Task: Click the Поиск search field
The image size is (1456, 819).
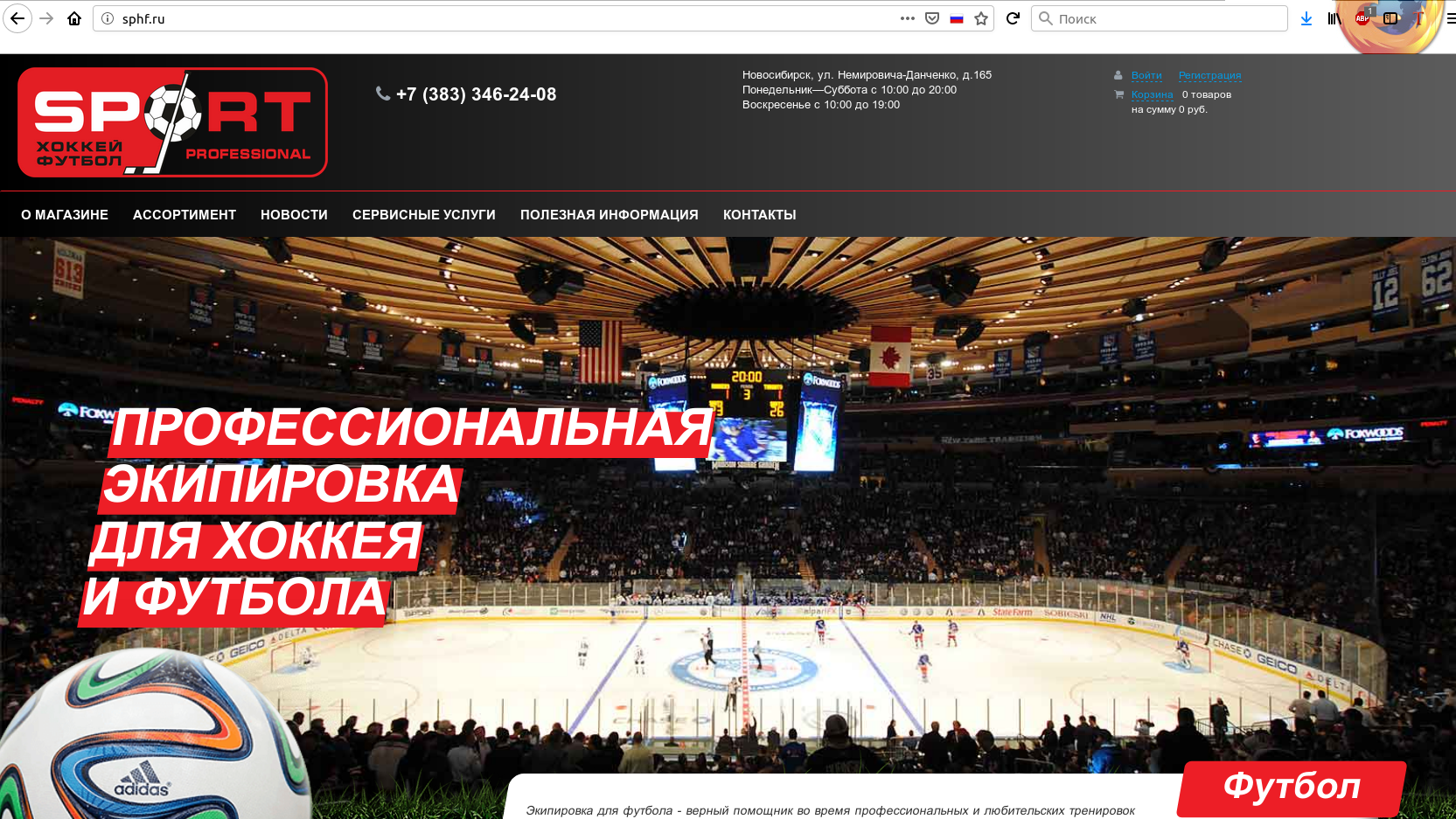Action: click(1159, 18)
